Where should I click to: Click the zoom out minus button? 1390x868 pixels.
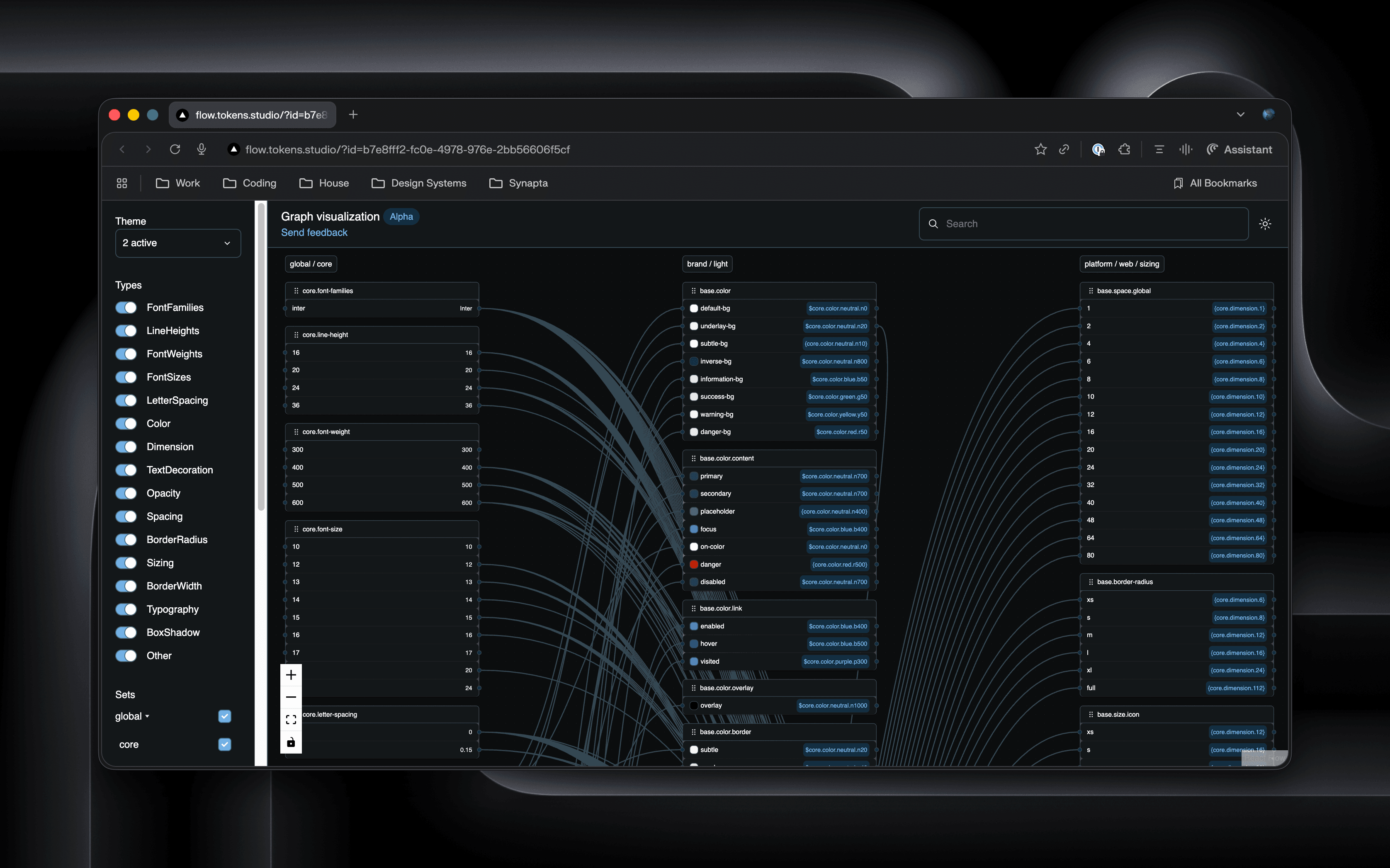pyautogui.click(x=291, y=697)
